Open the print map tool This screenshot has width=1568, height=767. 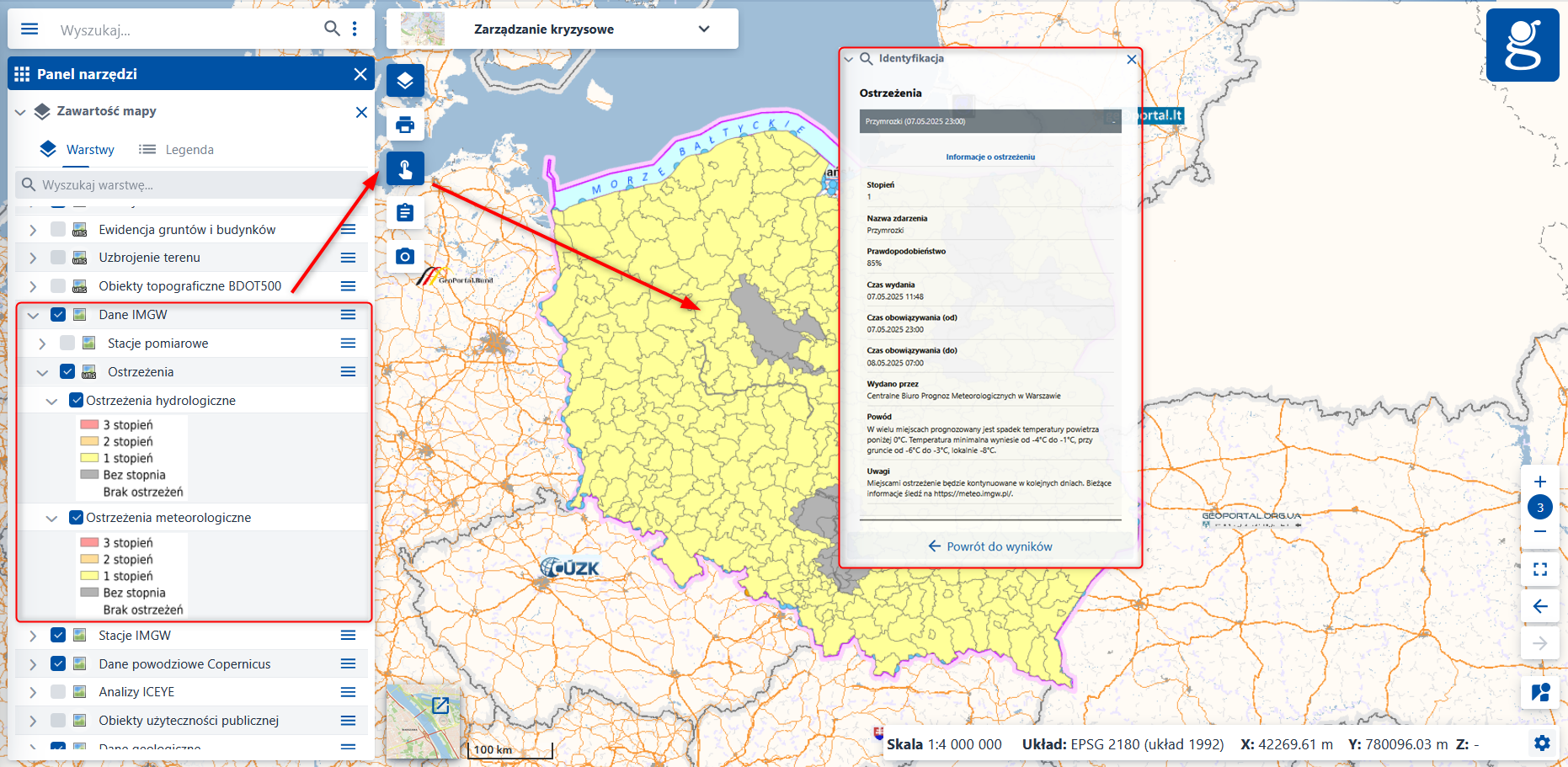[405, 125]
